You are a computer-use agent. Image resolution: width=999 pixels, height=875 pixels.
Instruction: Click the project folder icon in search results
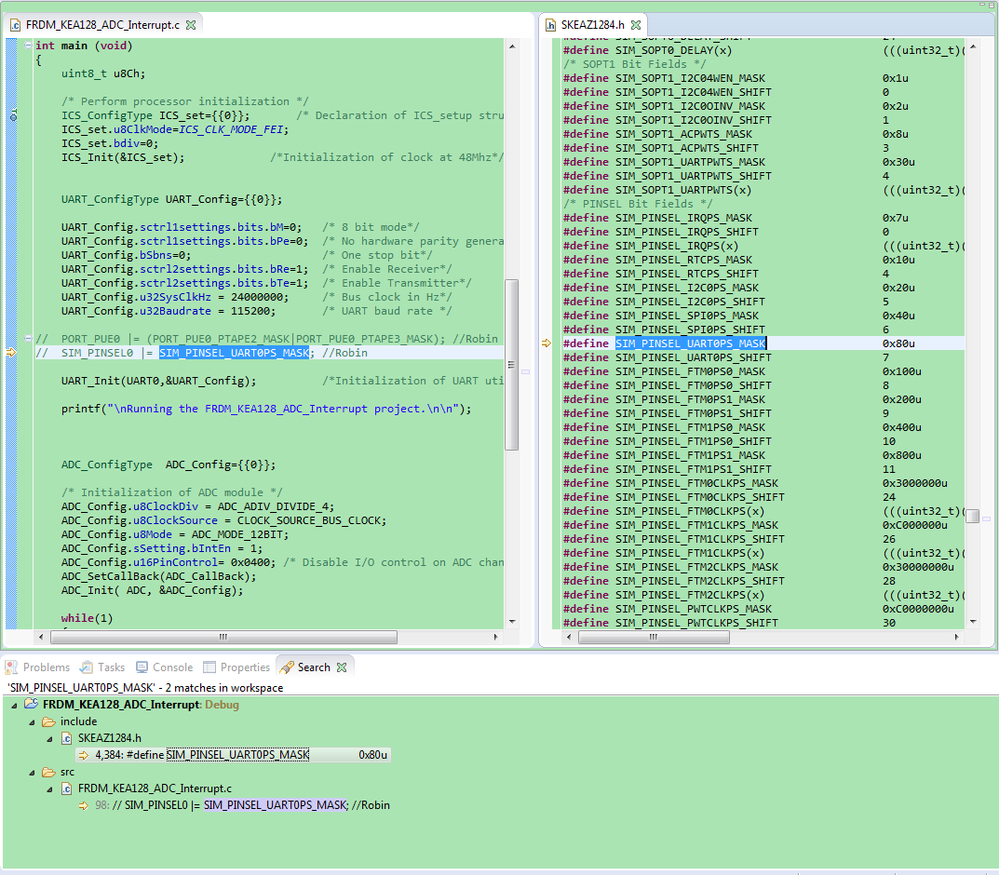pos(31,704)
